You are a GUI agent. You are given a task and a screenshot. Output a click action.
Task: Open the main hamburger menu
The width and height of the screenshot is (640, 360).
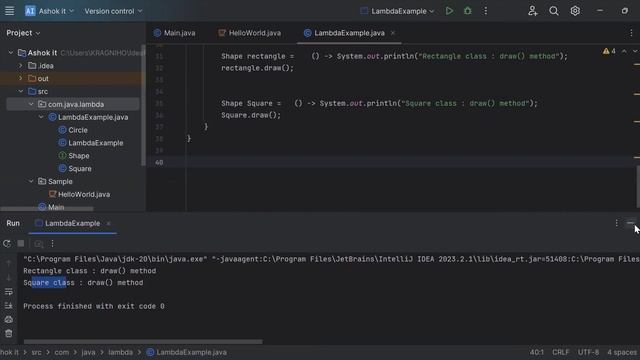(9, 11)
